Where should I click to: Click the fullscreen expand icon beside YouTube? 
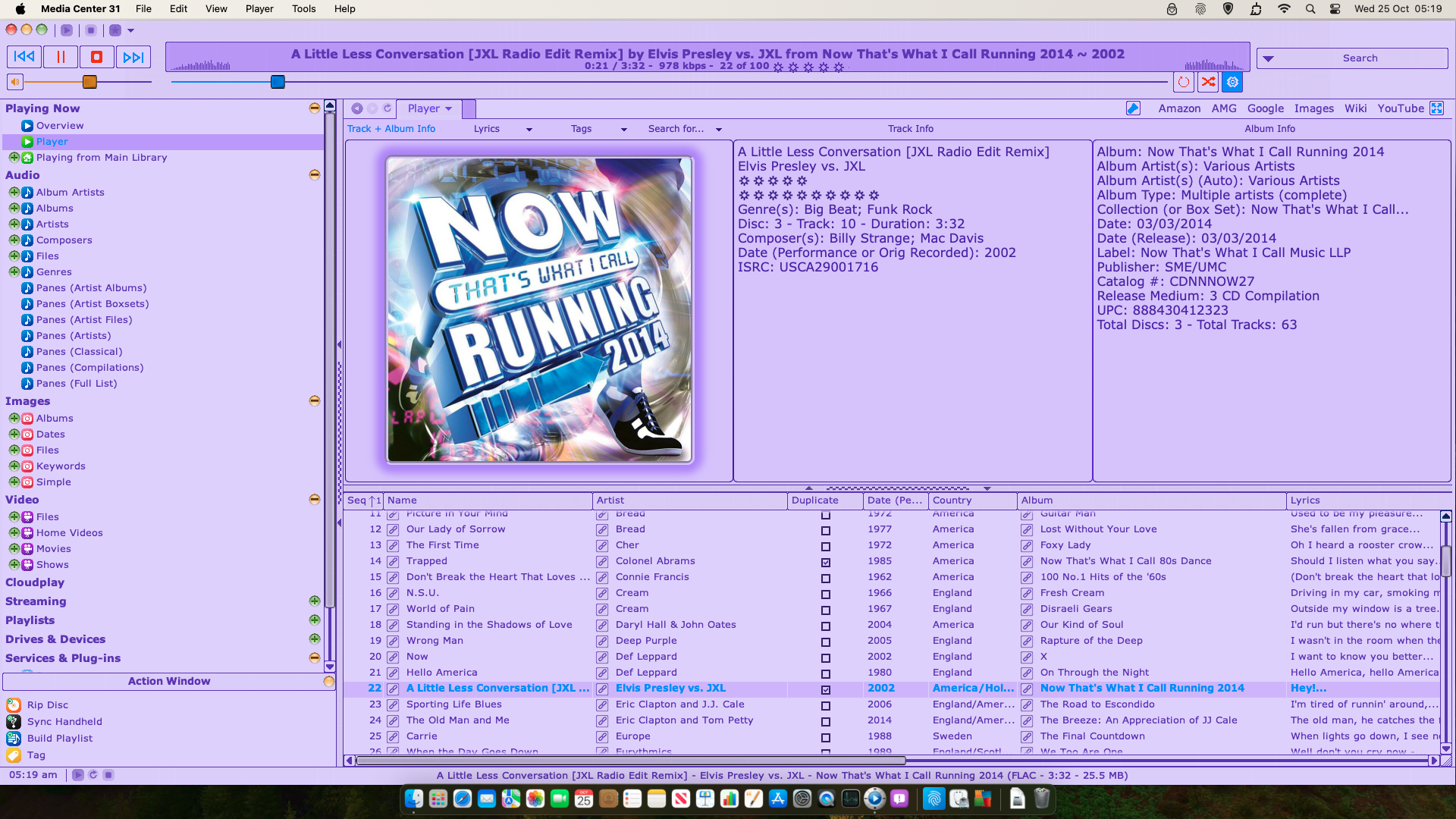1436,108
